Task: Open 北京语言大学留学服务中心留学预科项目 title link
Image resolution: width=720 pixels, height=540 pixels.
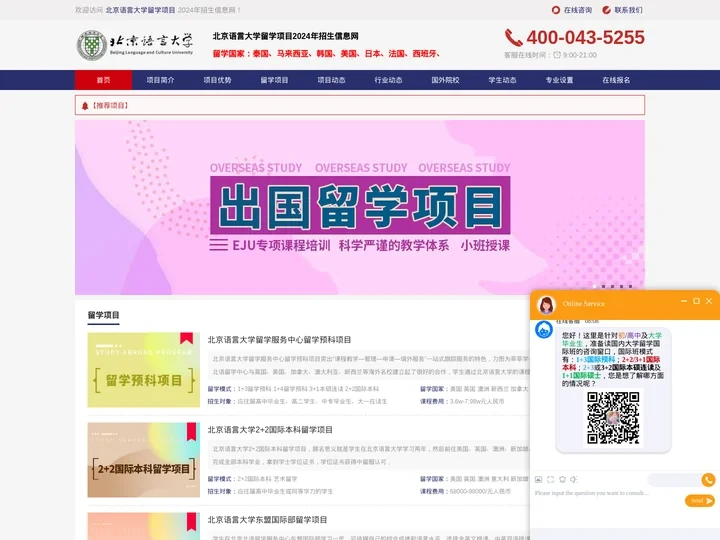Action: tap(279, 340)
